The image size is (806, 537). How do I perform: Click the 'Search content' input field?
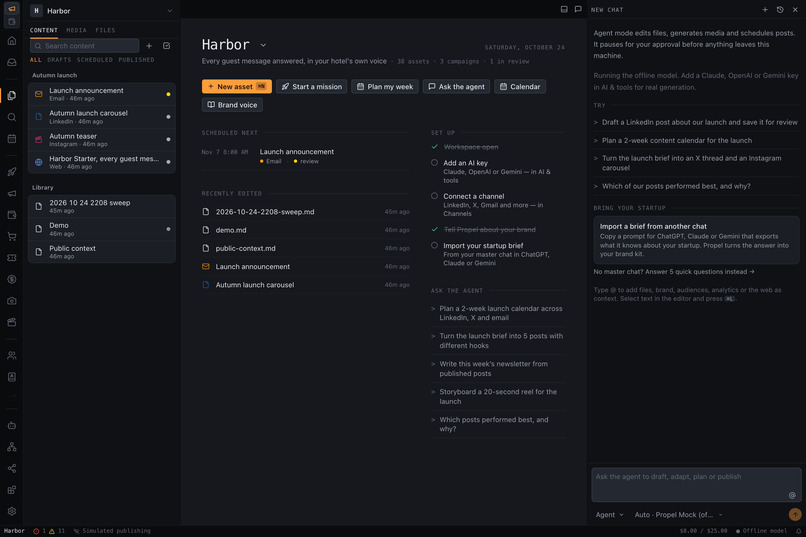84,46
